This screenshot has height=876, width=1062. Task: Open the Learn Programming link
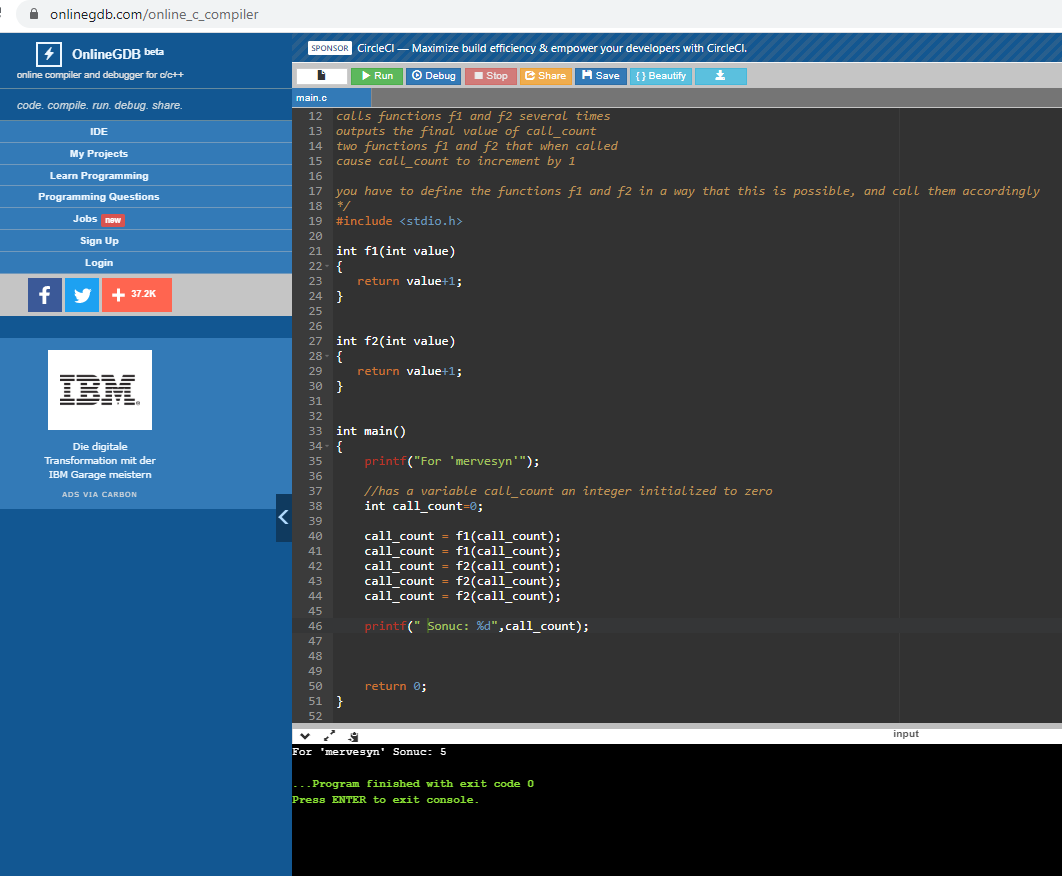pos(99,175)
